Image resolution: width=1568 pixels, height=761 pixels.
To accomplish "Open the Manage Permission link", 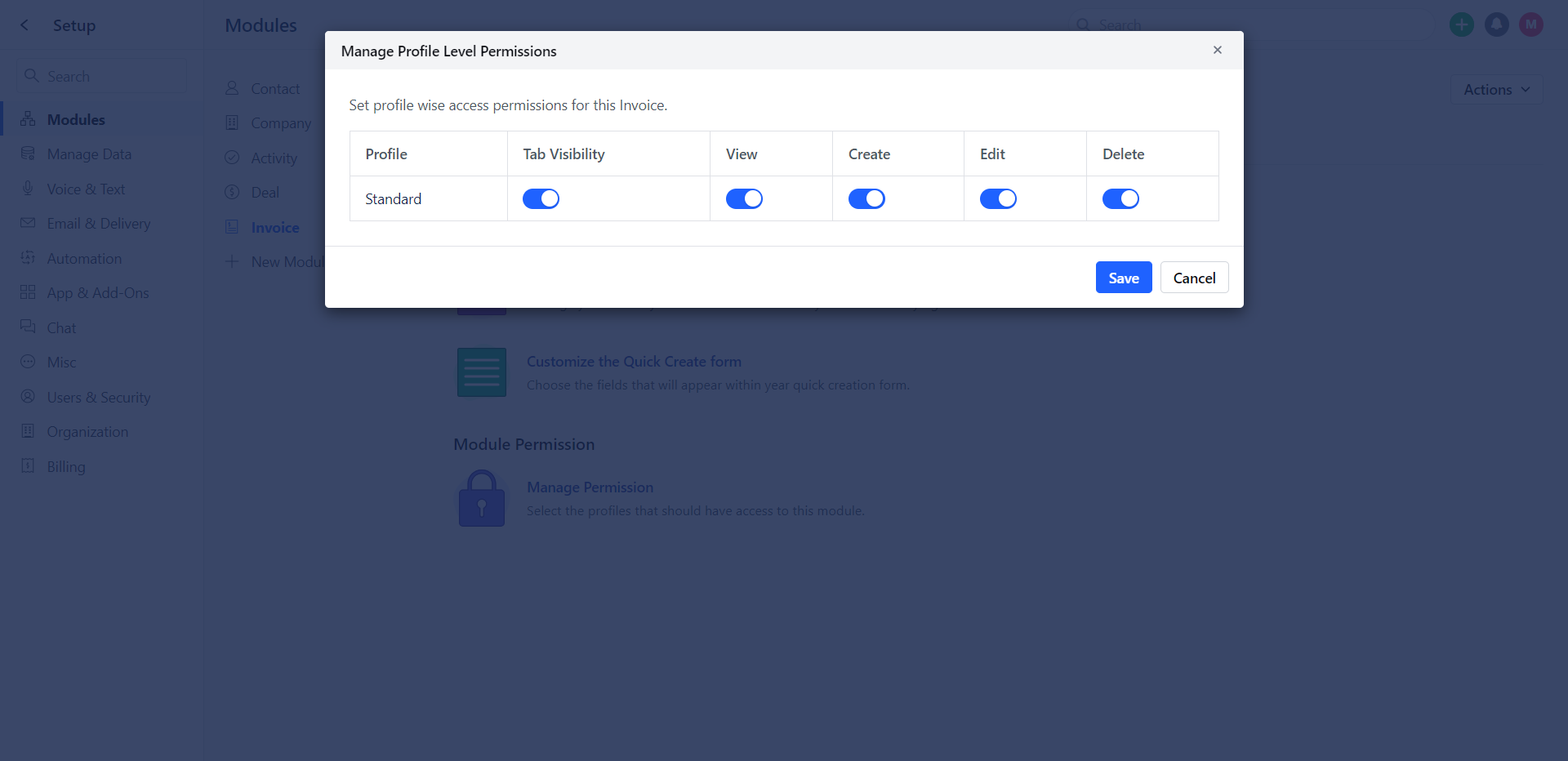I will [590, 487].
